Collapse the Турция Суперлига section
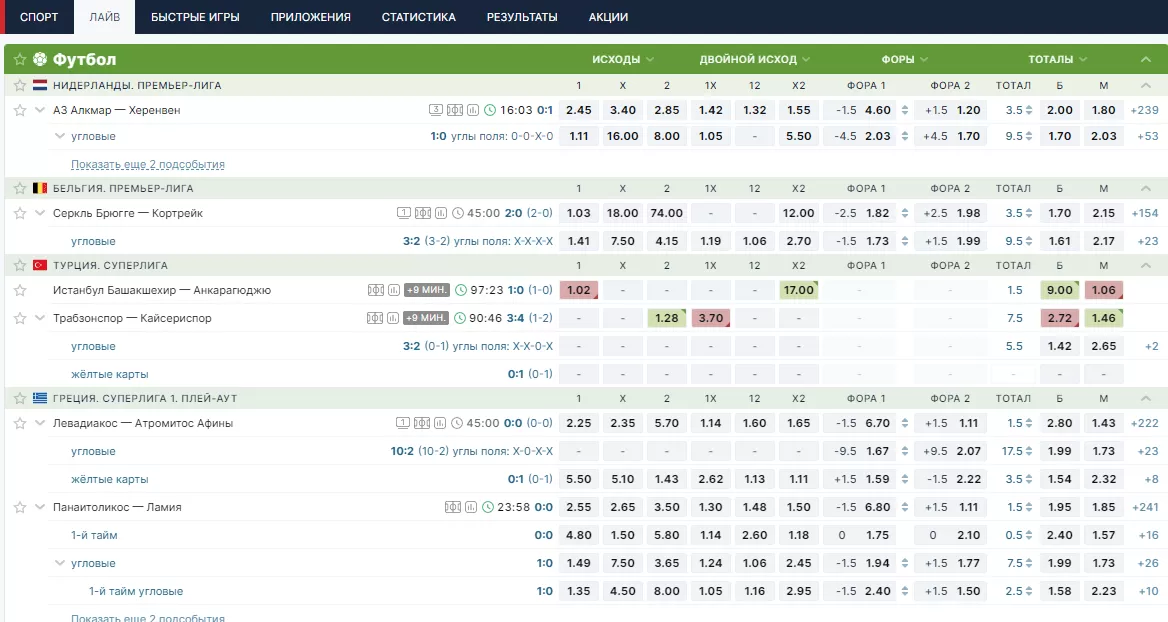 (x=1146, y=265)
